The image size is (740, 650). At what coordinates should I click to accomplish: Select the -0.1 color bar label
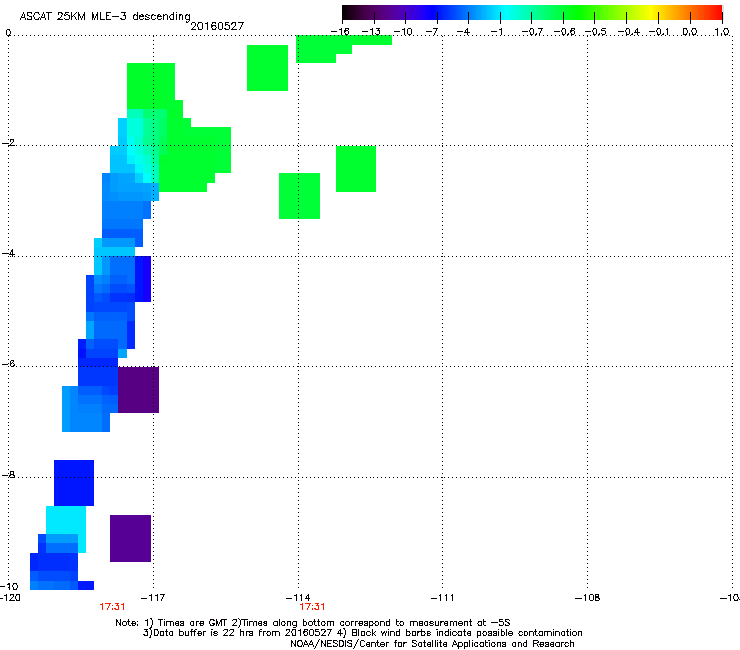click(659, 32)
